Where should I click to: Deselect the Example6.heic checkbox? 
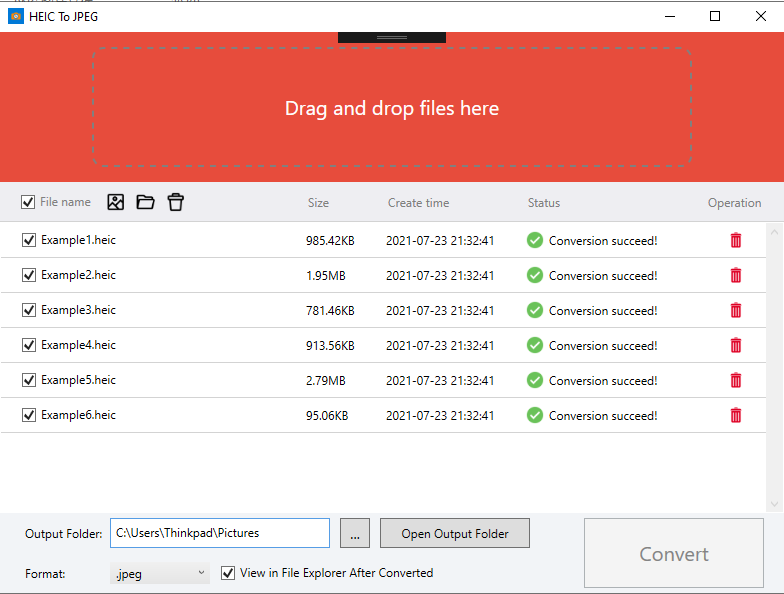point(28,415)
